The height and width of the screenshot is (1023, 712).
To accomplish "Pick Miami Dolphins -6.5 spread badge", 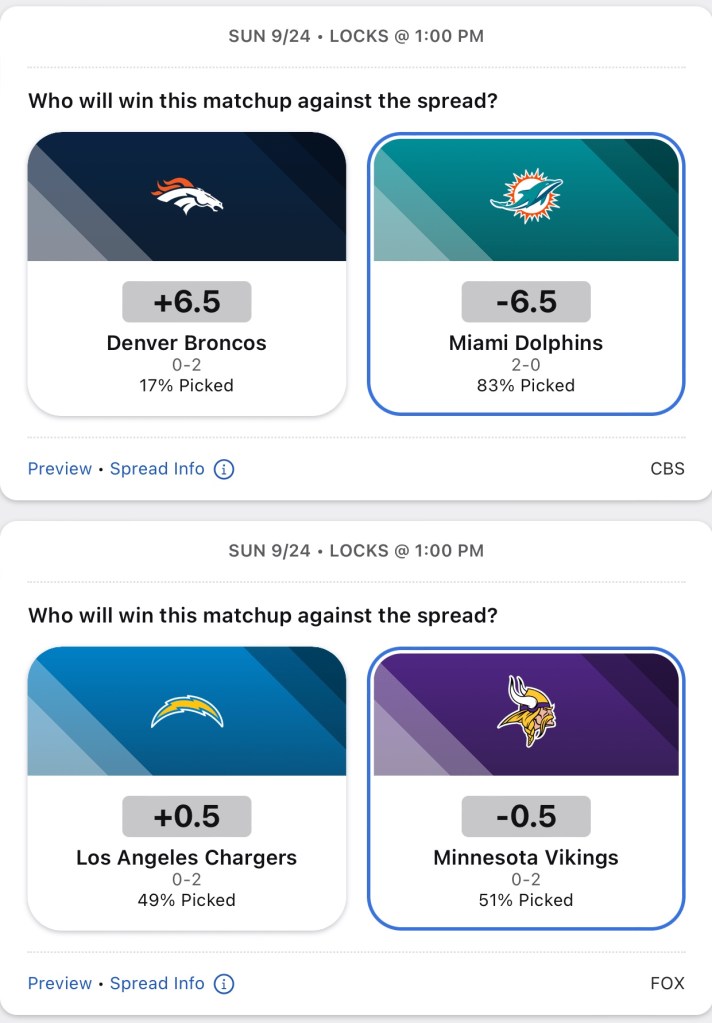I will (x=526, y=302).
